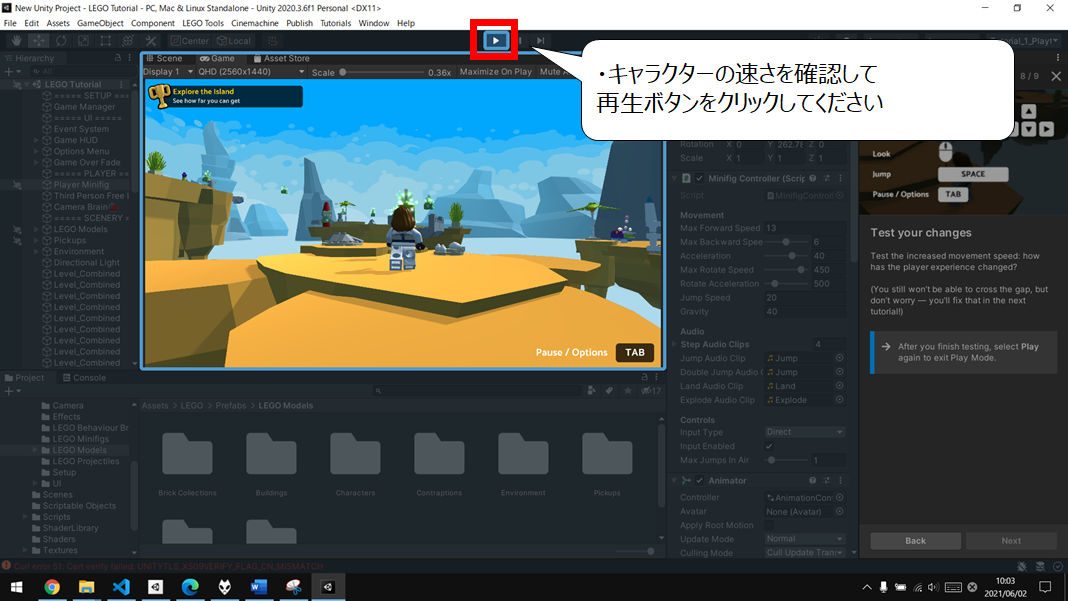Viewport: 1068px width, 601px height.
Task: Open Hierarchy create plus menu
Action: click(11, 71)
